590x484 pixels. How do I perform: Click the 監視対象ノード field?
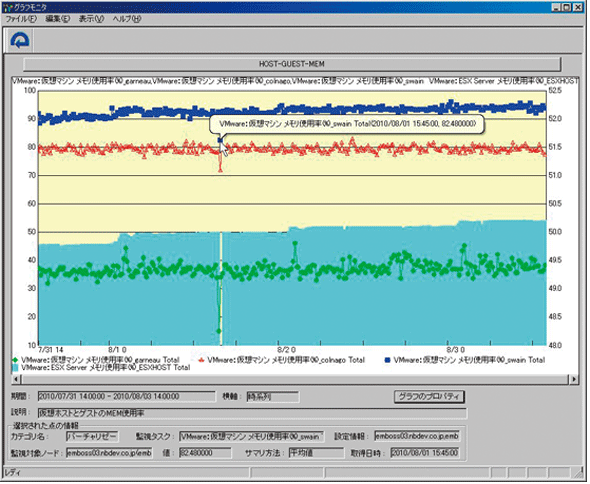[x=109, y=453]
